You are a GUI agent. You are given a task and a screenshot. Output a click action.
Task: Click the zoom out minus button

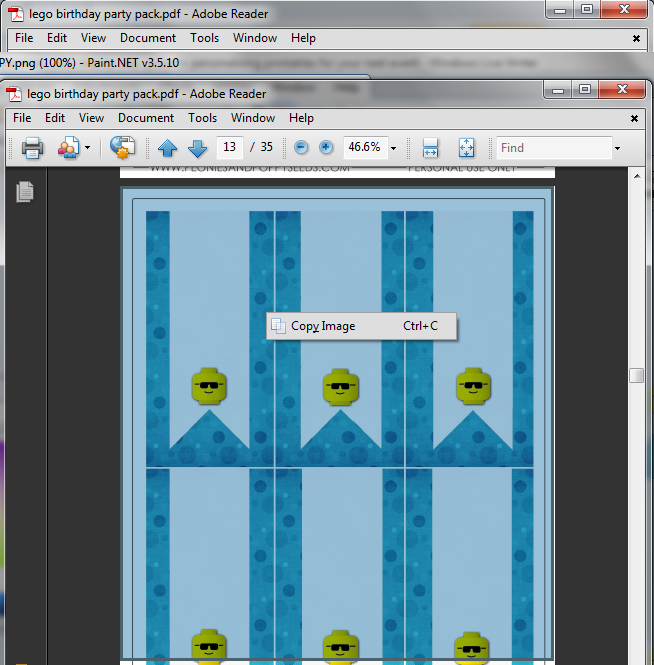tap(301, 148)
